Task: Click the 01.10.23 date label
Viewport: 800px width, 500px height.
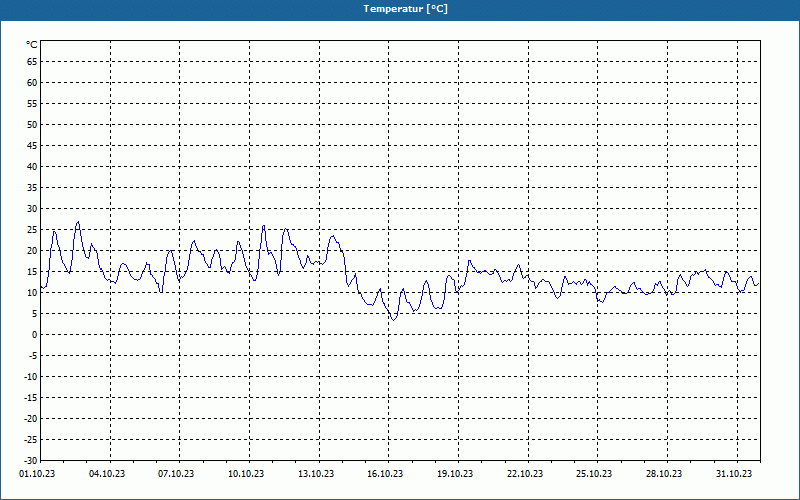Action: [37, 474]
